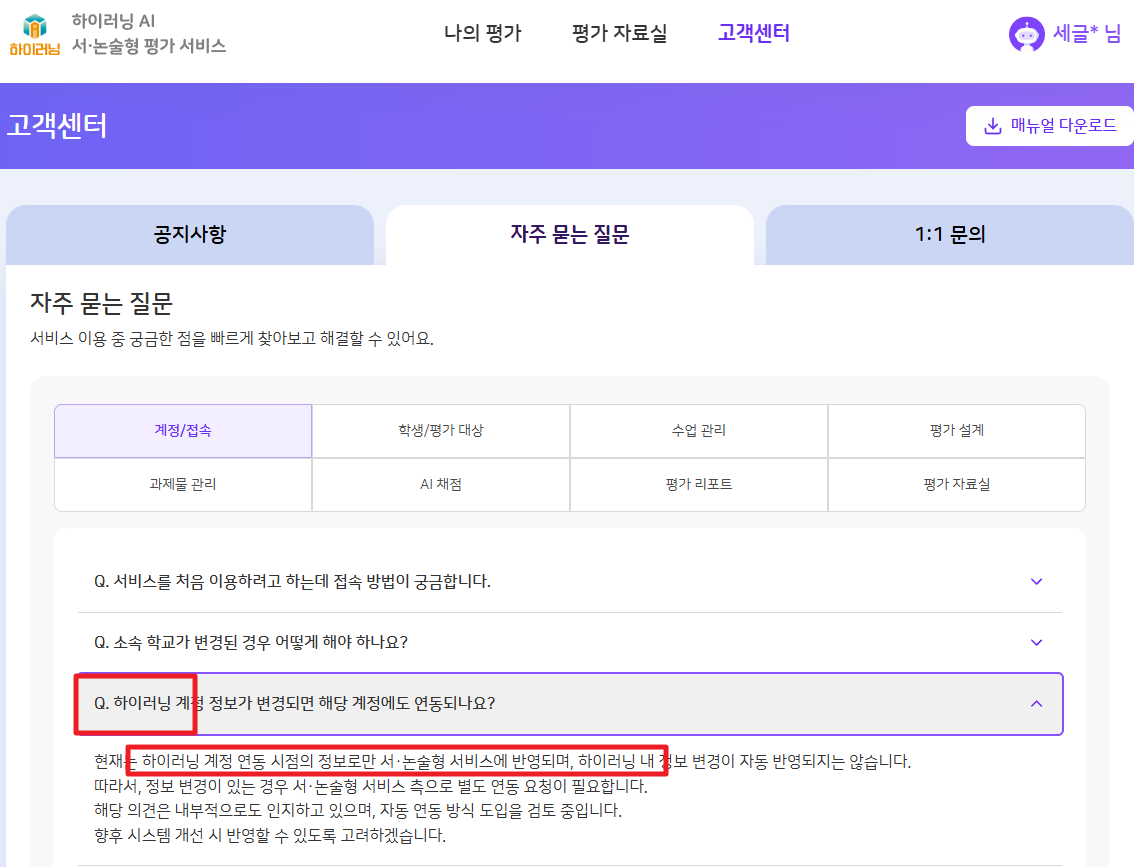This screenshot has height=867, width=1134.
Task: Click answer line 해당 의견은 내부적으로도 인지하고
Action: click(x=358, y=811)
